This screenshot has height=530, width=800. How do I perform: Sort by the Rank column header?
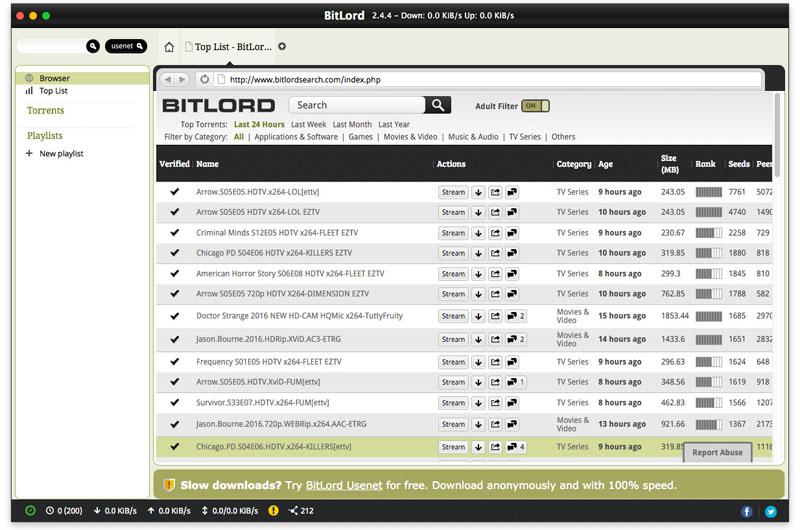point(705,164)
